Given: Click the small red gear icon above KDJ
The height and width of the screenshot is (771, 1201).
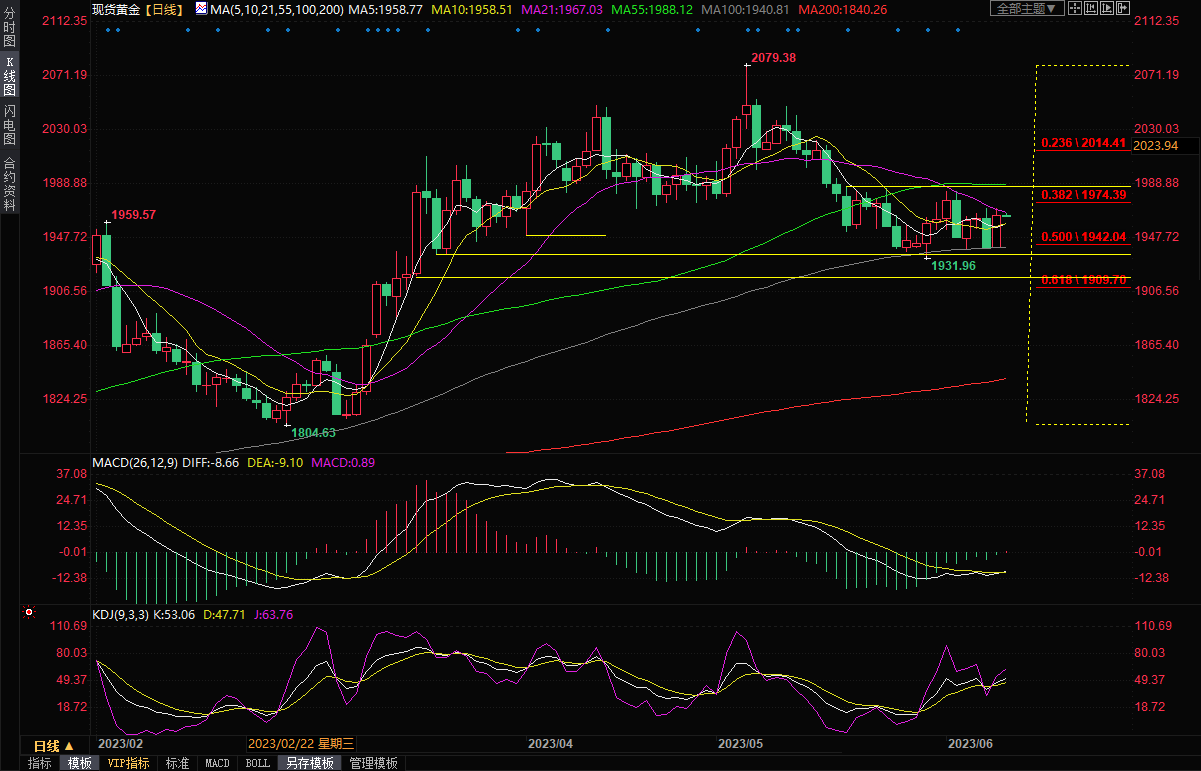Looking at the screenshot, I should 29,611.
